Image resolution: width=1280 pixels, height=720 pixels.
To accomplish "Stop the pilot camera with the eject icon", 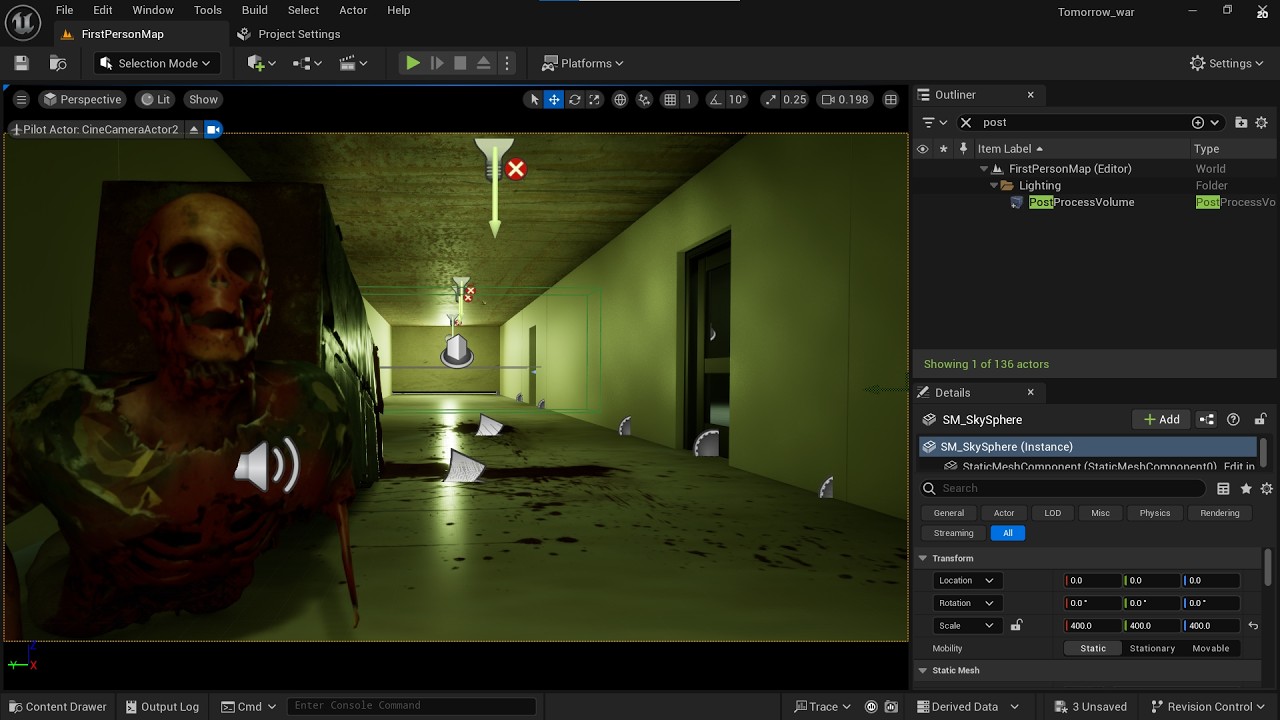I will pyautogui.click(x=194, y=129).
